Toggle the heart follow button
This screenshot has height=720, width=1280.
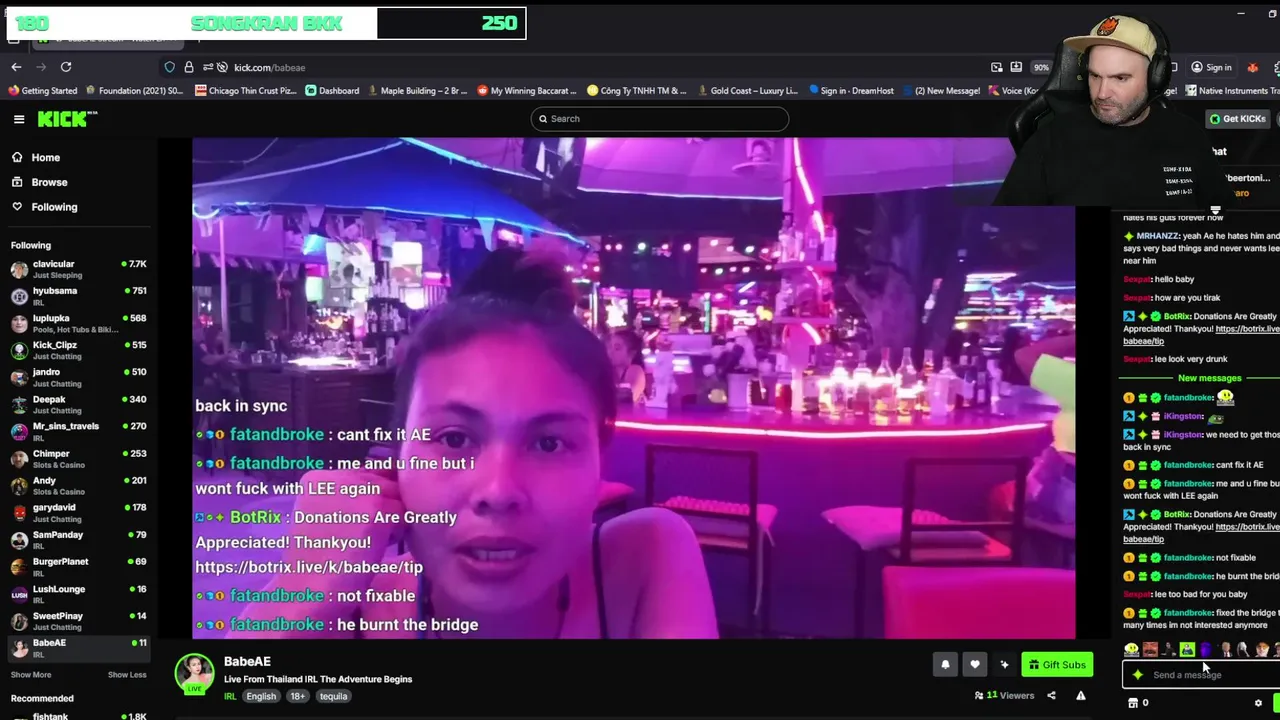coord(975,665)
